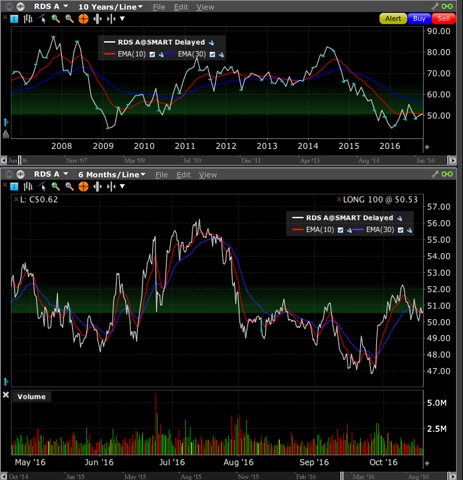Screen dimensions: 463x480
Task: Click the blue Buy button
Action: (x=419, y=19)
